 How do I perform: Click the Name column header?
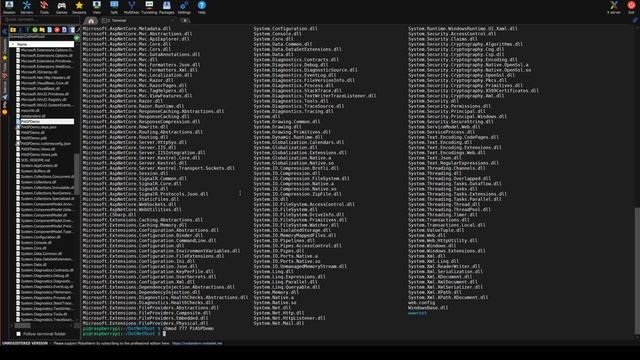pos(42,44)
